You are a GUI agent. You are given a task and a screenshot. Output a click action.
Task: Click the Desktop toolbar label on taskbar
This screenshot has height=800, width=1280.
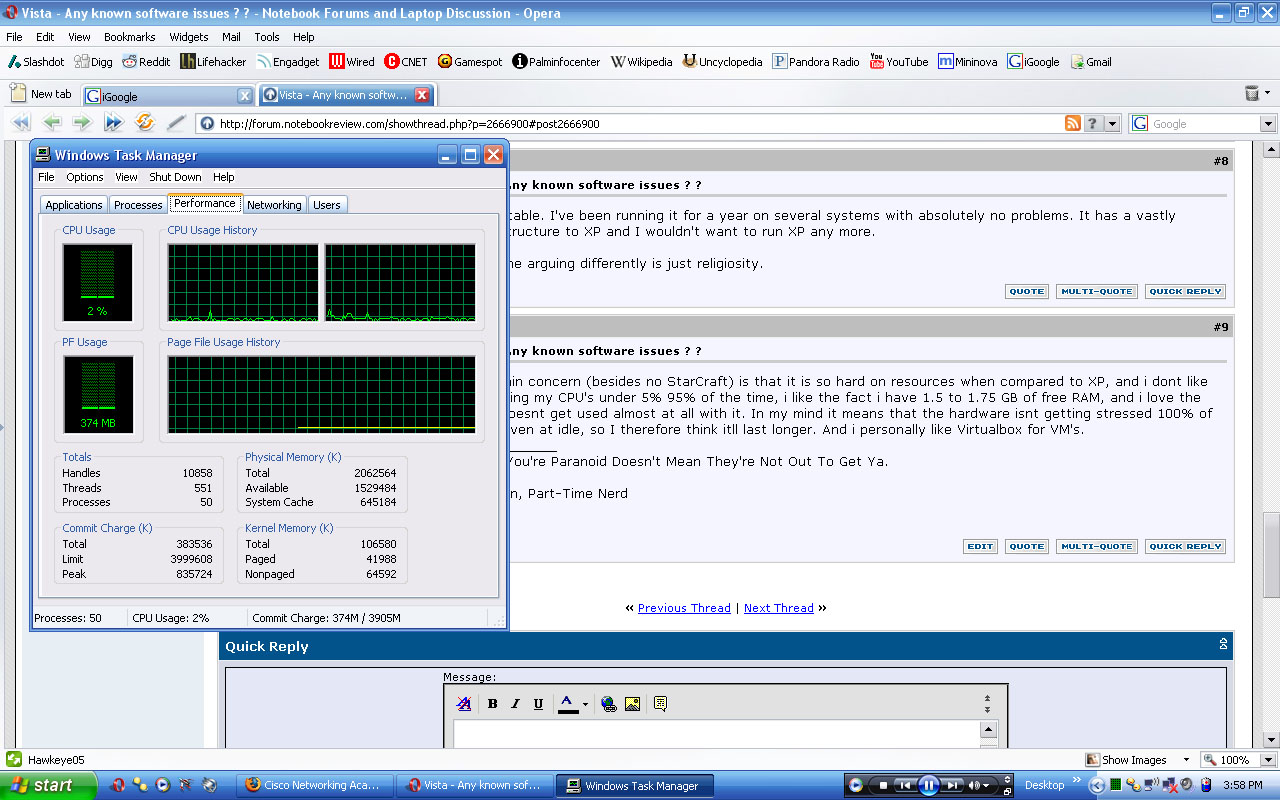tap(1045, 785)
